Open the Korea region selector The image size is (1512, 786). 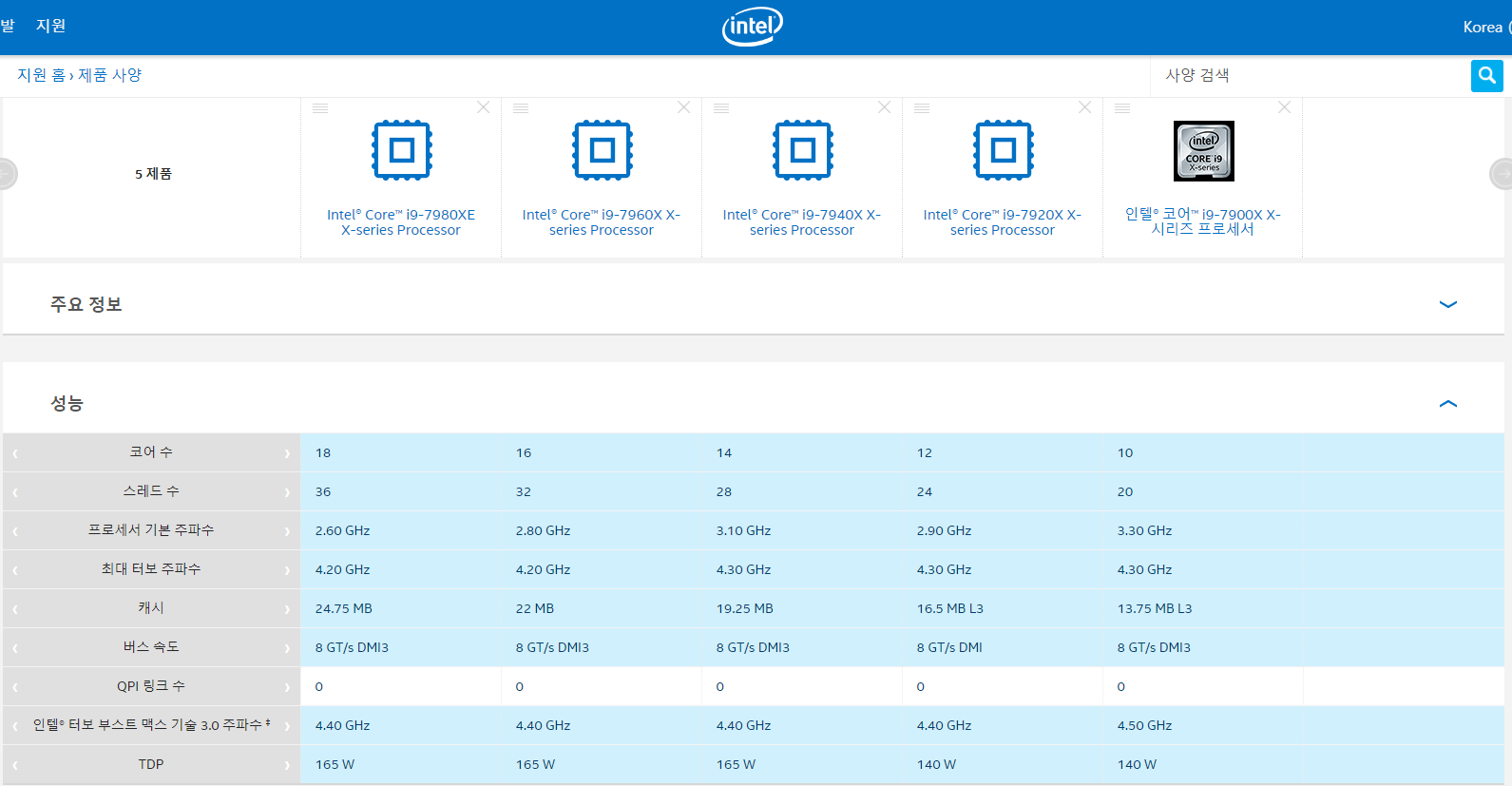[x=1486, y=27]
